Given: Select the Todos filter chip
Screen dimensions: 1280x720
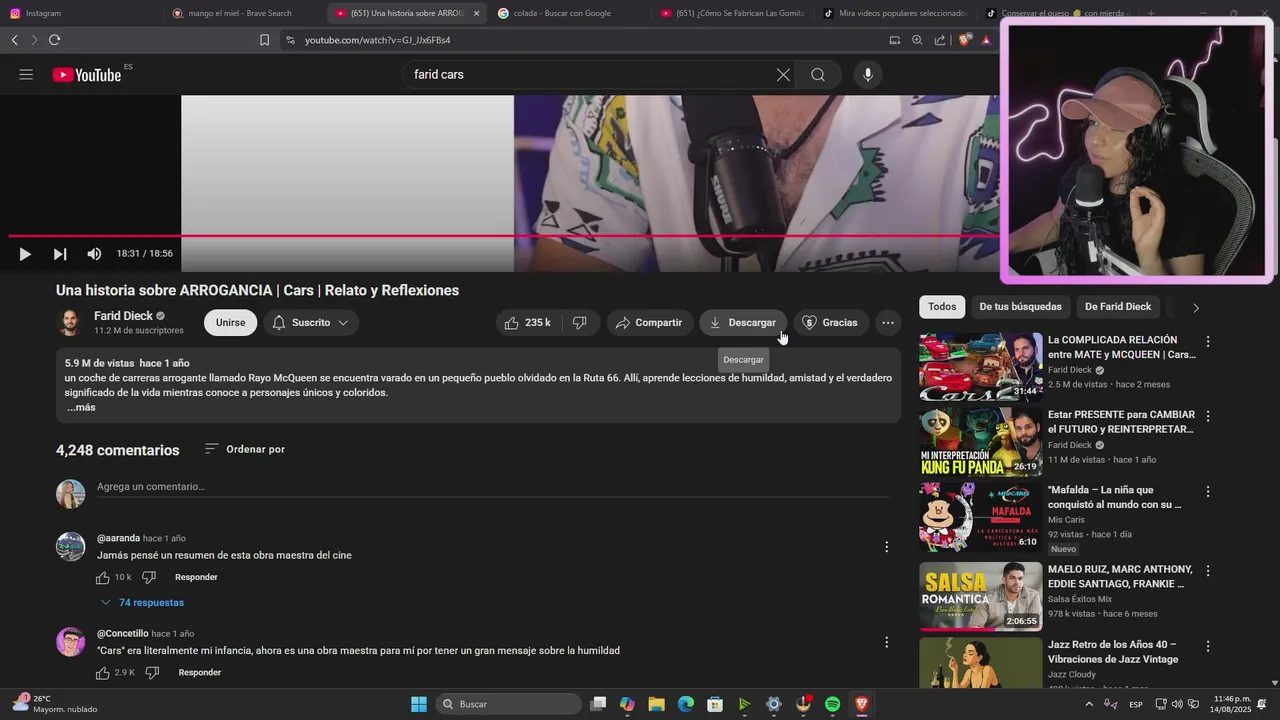Looking at the screenshot, I should click(x=942, y=307).
